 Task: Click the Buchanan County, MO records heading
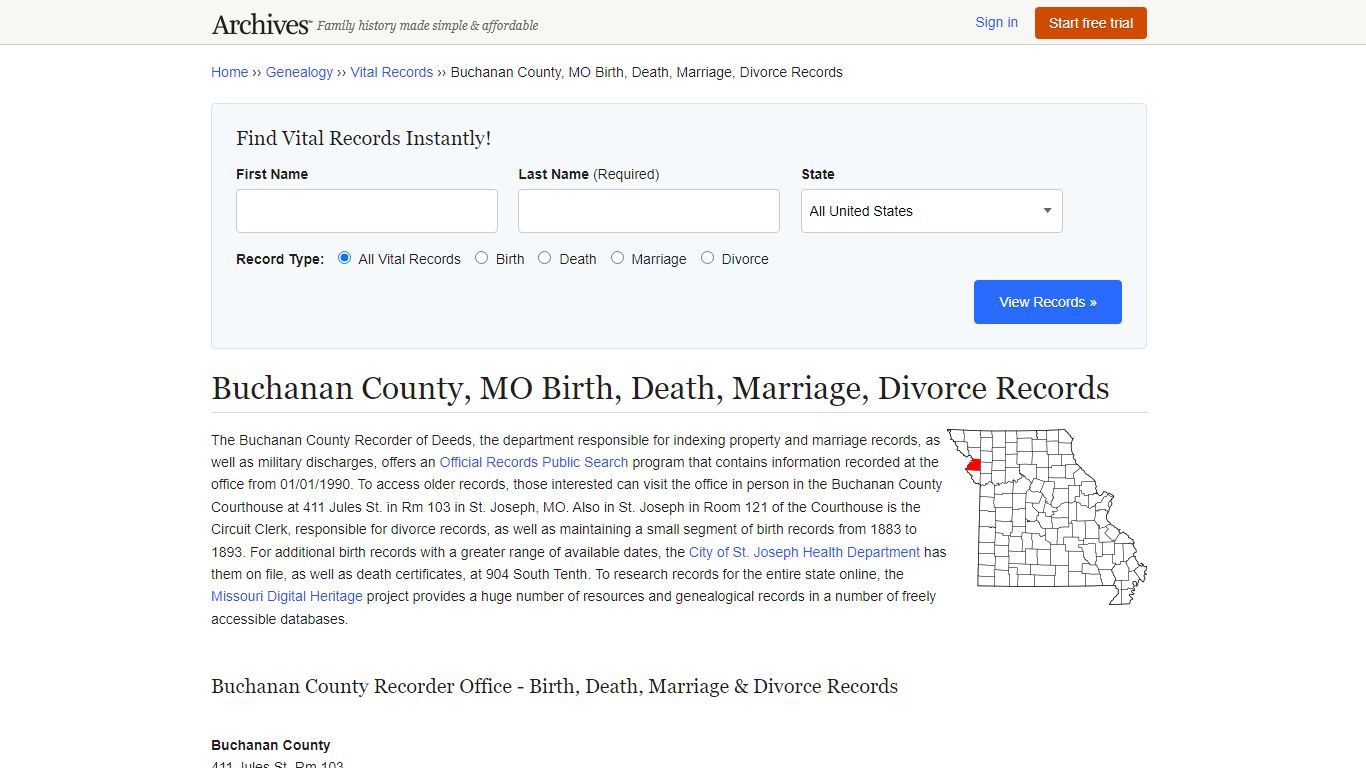point(660,388)
